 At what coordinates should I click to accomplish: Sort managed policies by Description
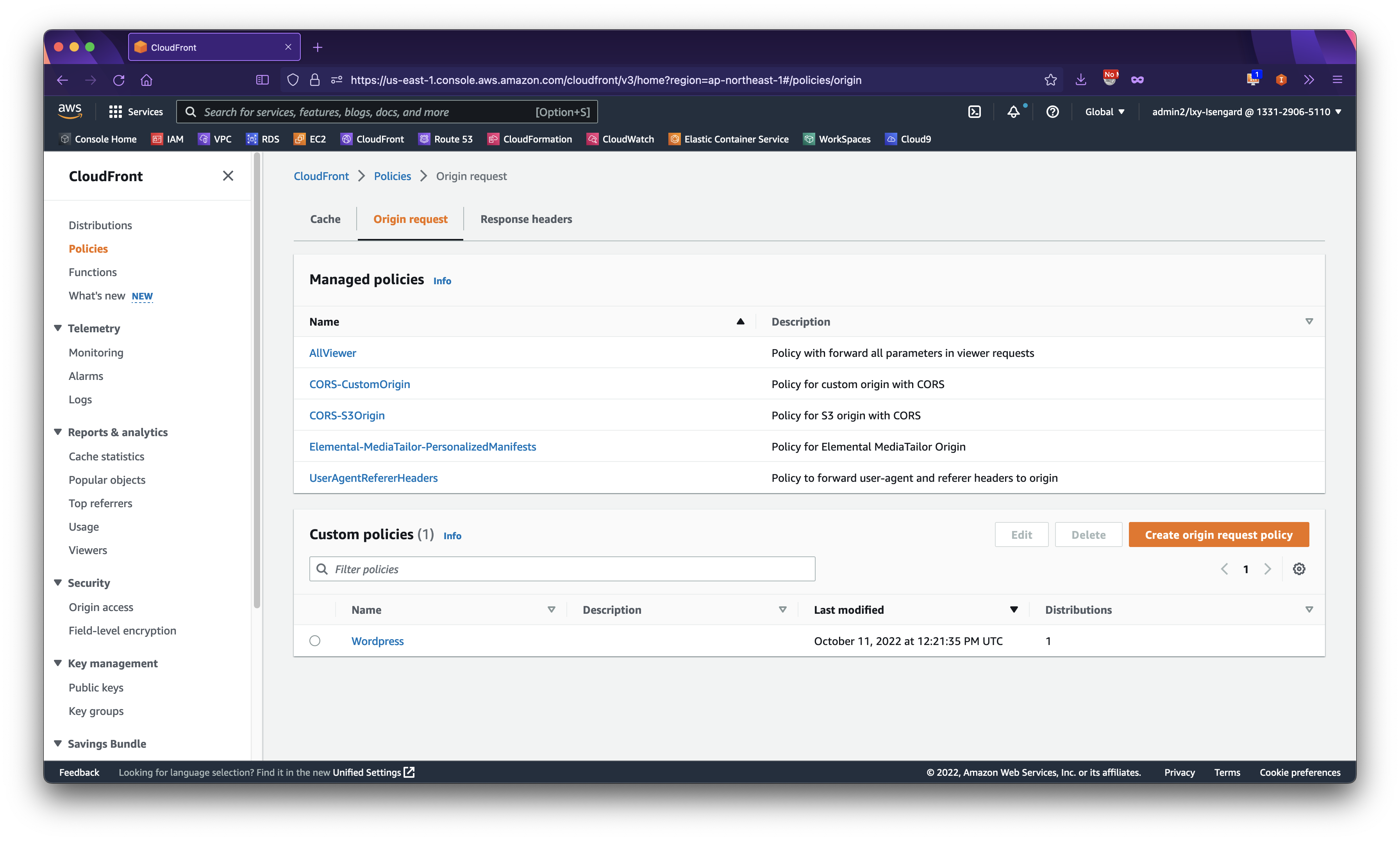1309,321
